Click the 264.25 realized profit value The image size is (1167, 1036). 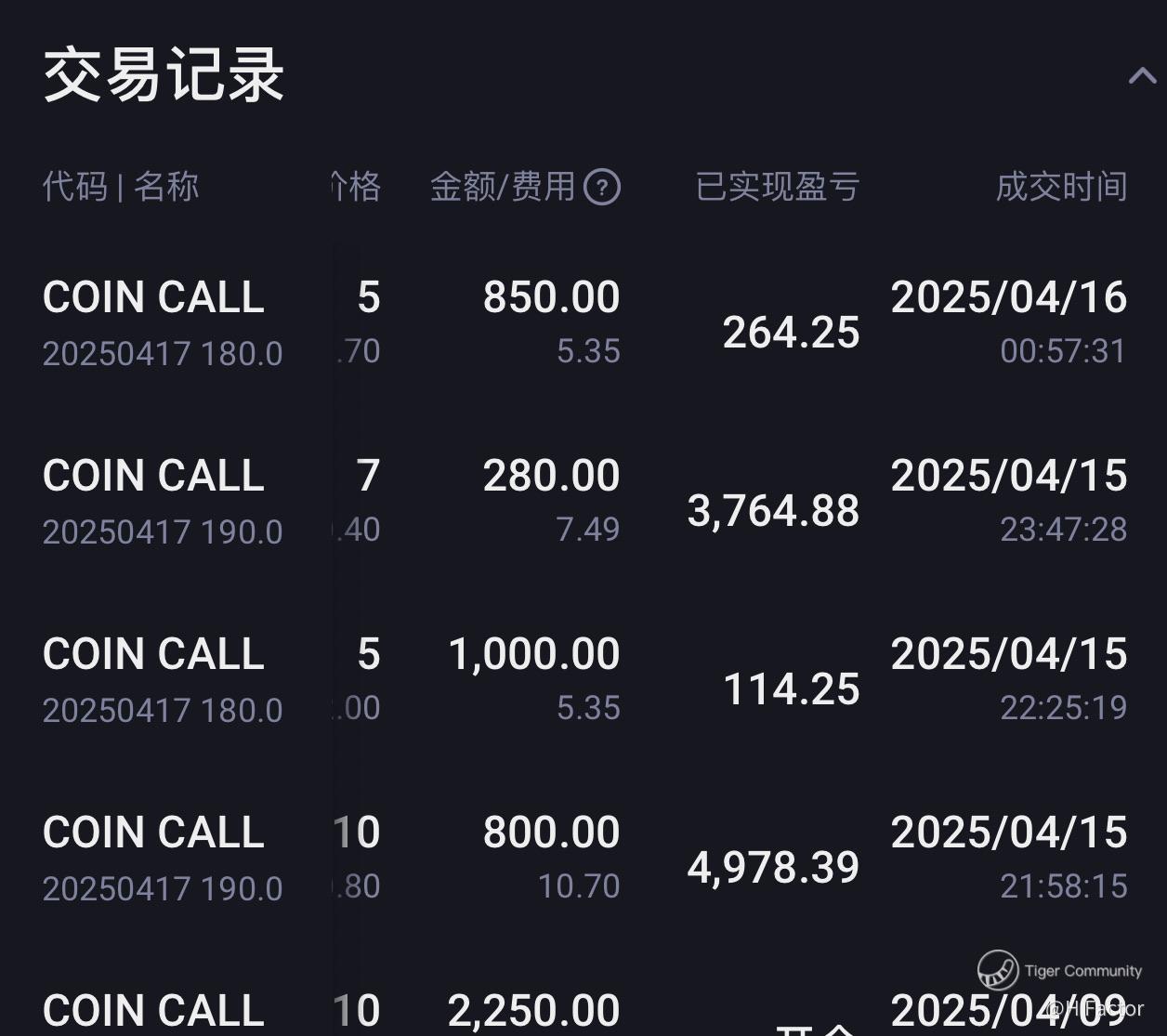tap(792, 333)
